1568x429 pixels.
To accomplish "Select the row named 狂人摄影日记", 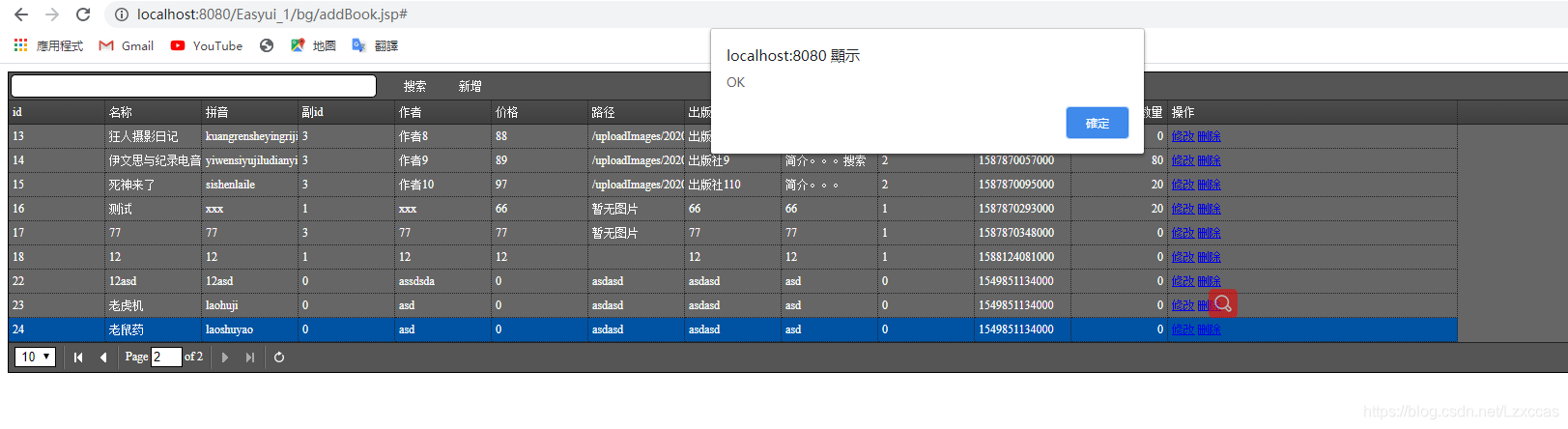I will click(733, 136).
